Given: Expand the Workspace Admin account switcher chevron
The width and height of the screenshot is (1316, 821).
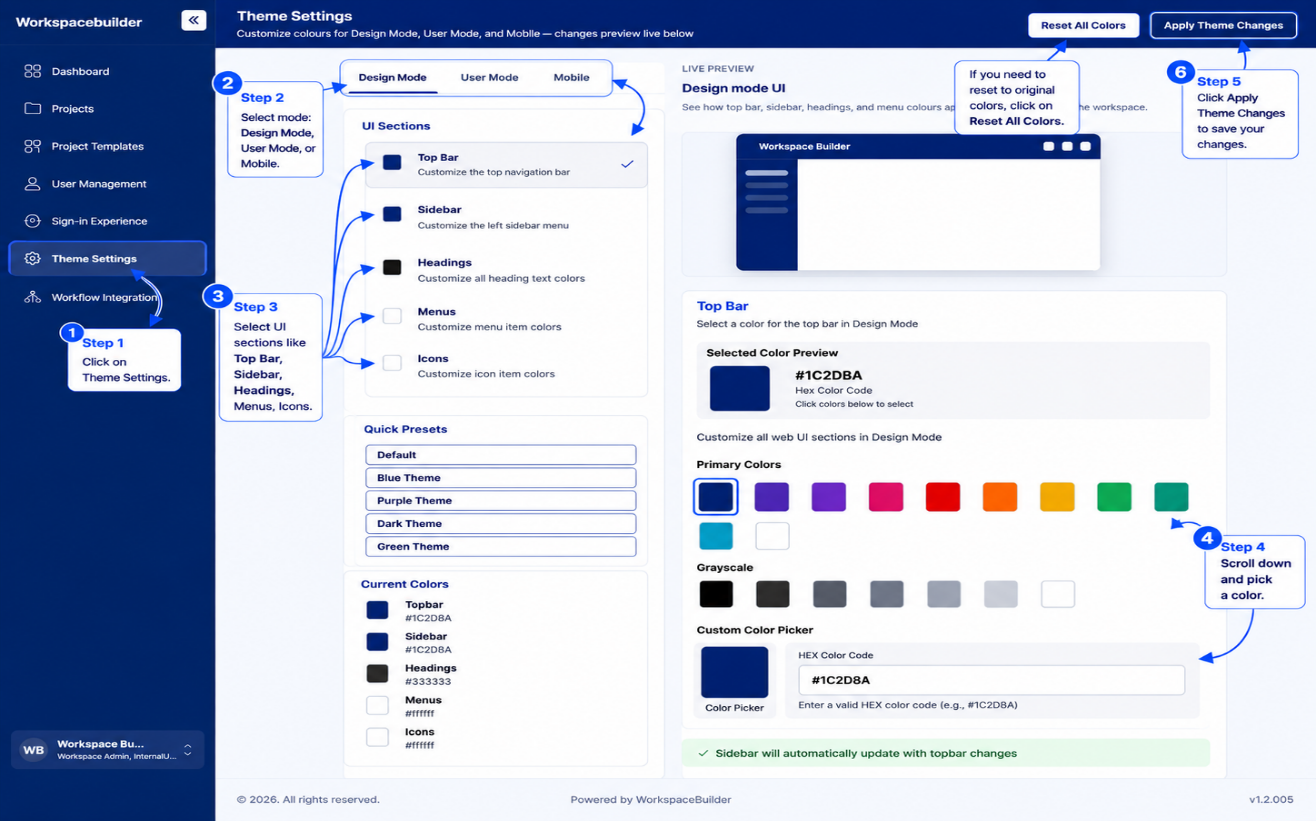Looking at the screenshot, I should (187, 750).
